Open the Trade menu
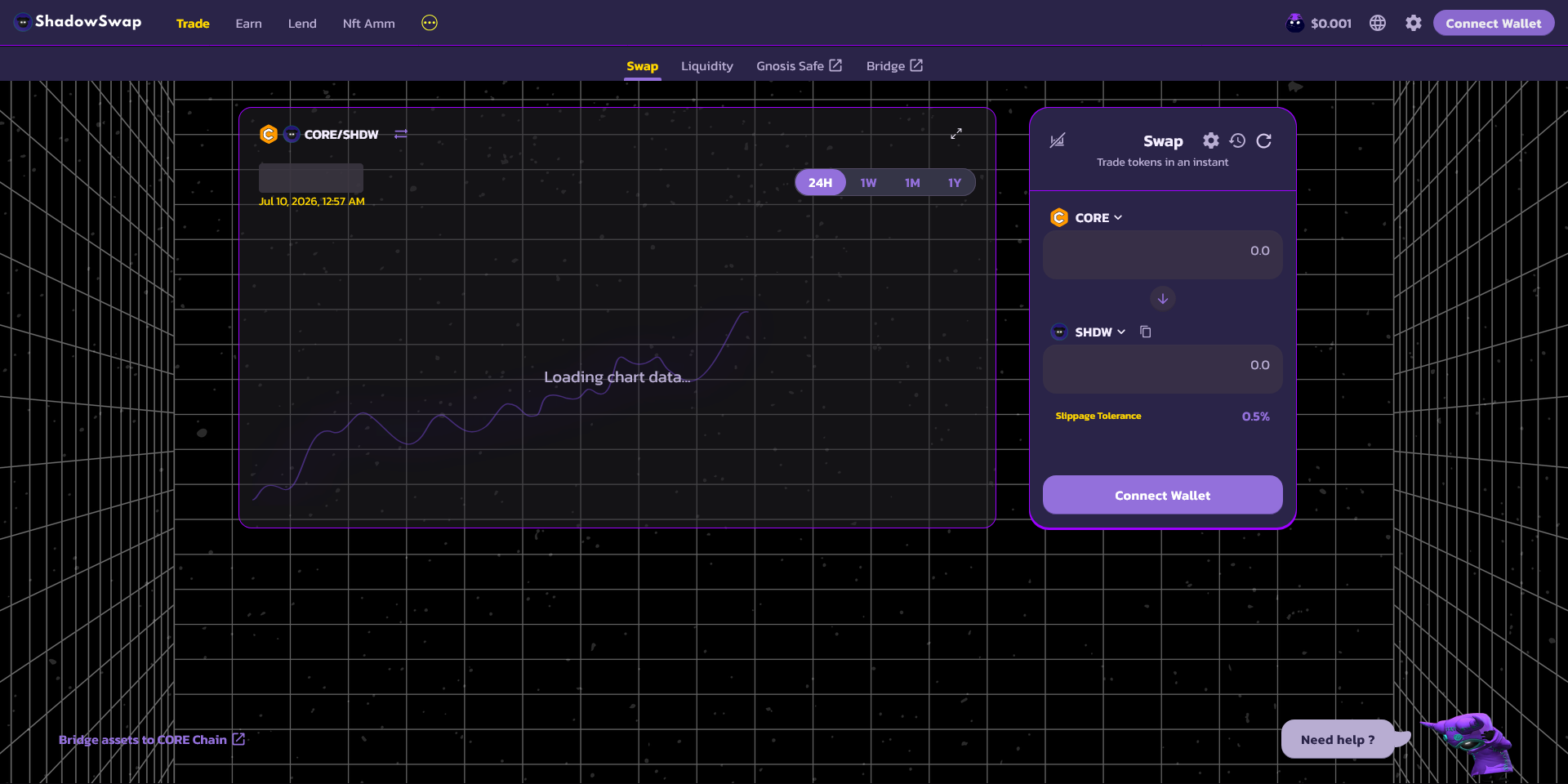Screen dimensions: 1568x784 pos(193,23)
